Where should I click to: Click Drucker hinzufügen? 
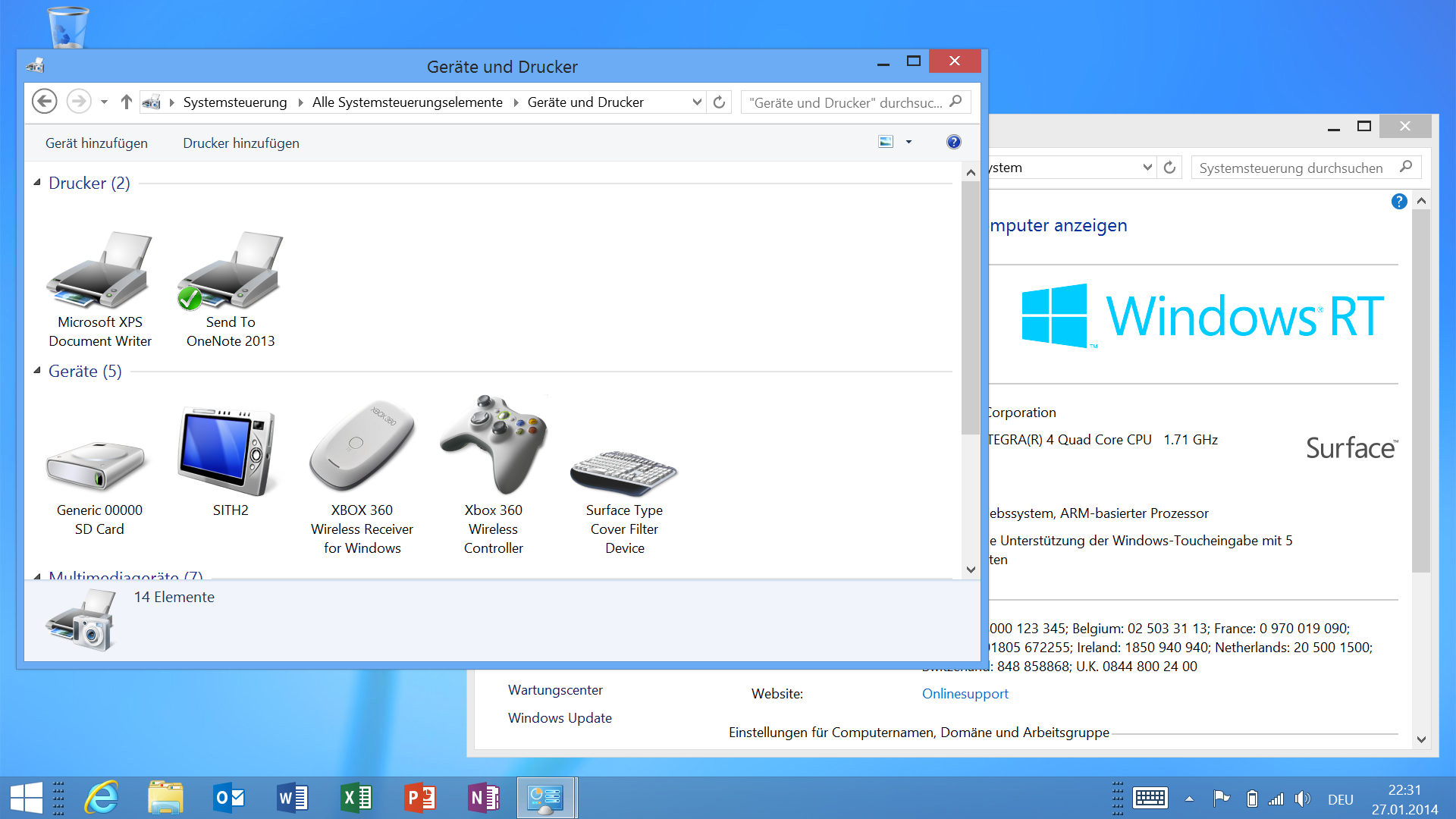241,143
